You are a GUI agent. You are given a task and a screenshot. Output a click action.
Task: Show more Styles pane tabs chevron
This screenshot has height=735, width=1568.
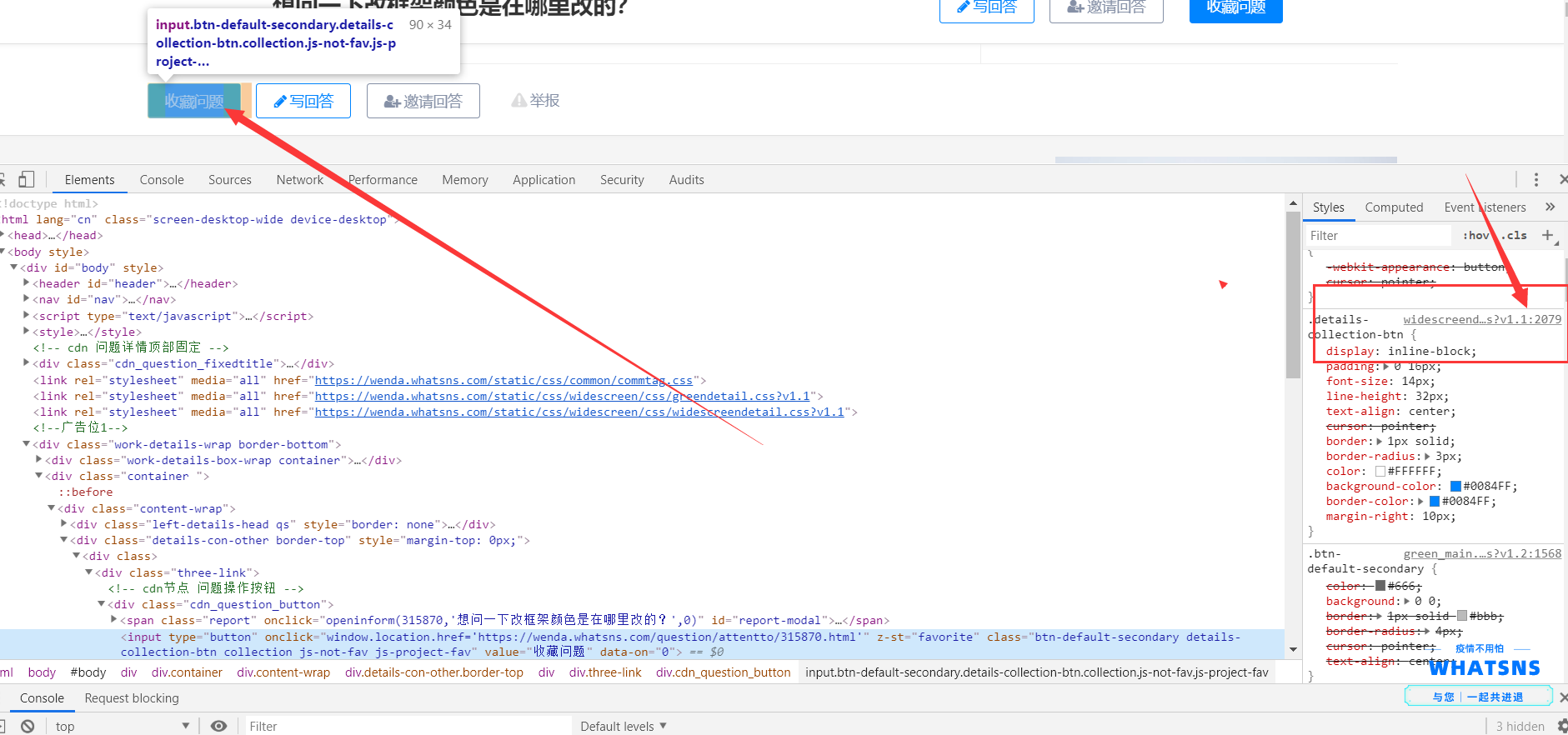coord(1550,207)
